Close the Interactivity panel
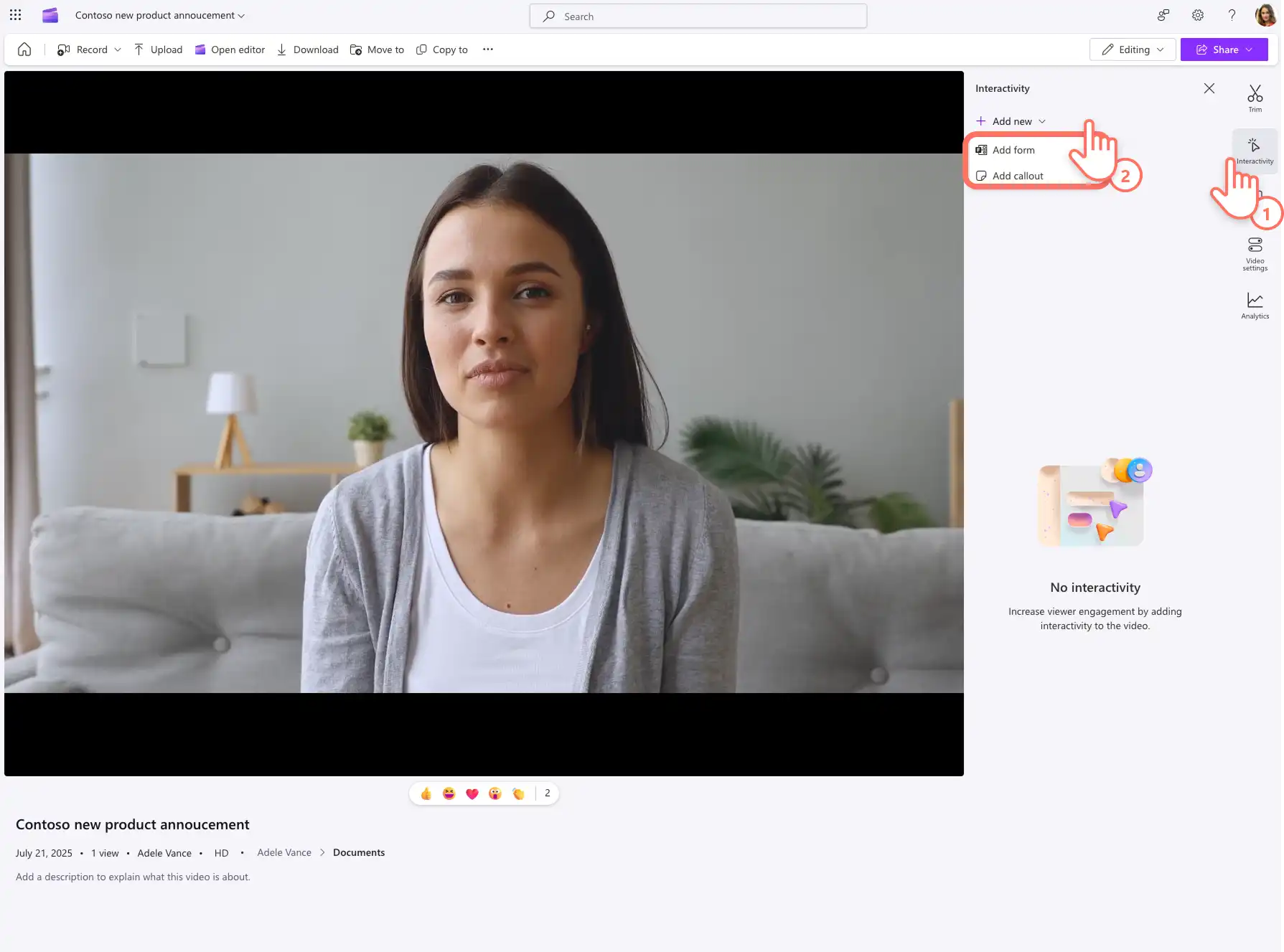 point(1209,88)
